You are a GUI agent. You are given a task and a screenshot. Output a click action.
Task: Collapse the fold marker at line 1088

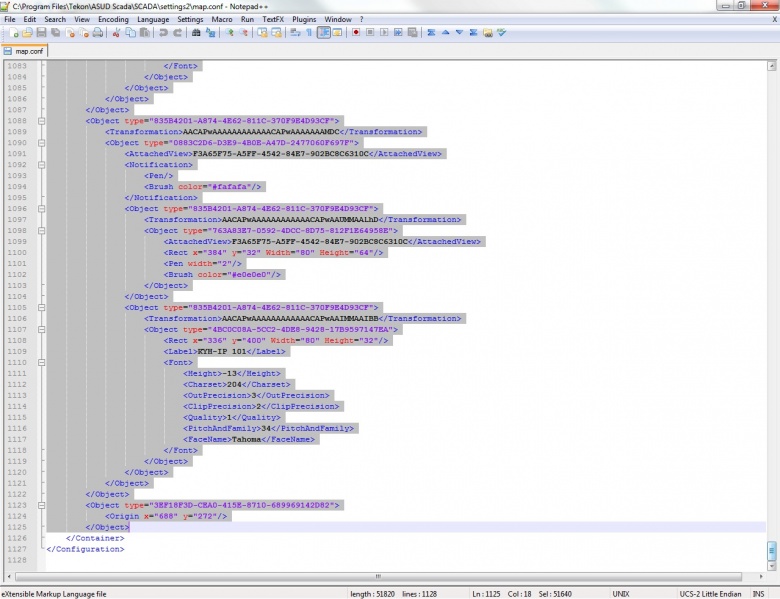[x=41, y=120]
